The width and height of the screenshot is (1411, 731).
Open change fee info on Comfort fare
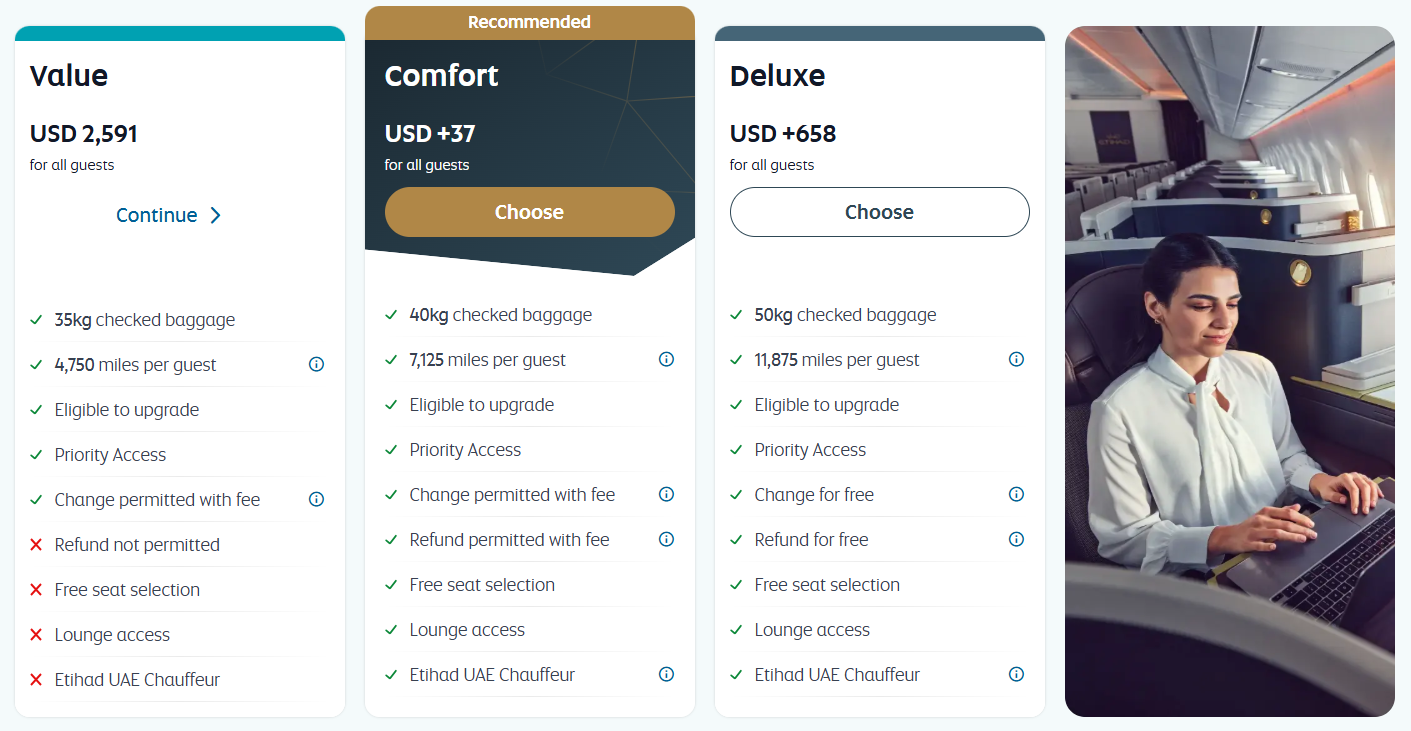[666, 494]
